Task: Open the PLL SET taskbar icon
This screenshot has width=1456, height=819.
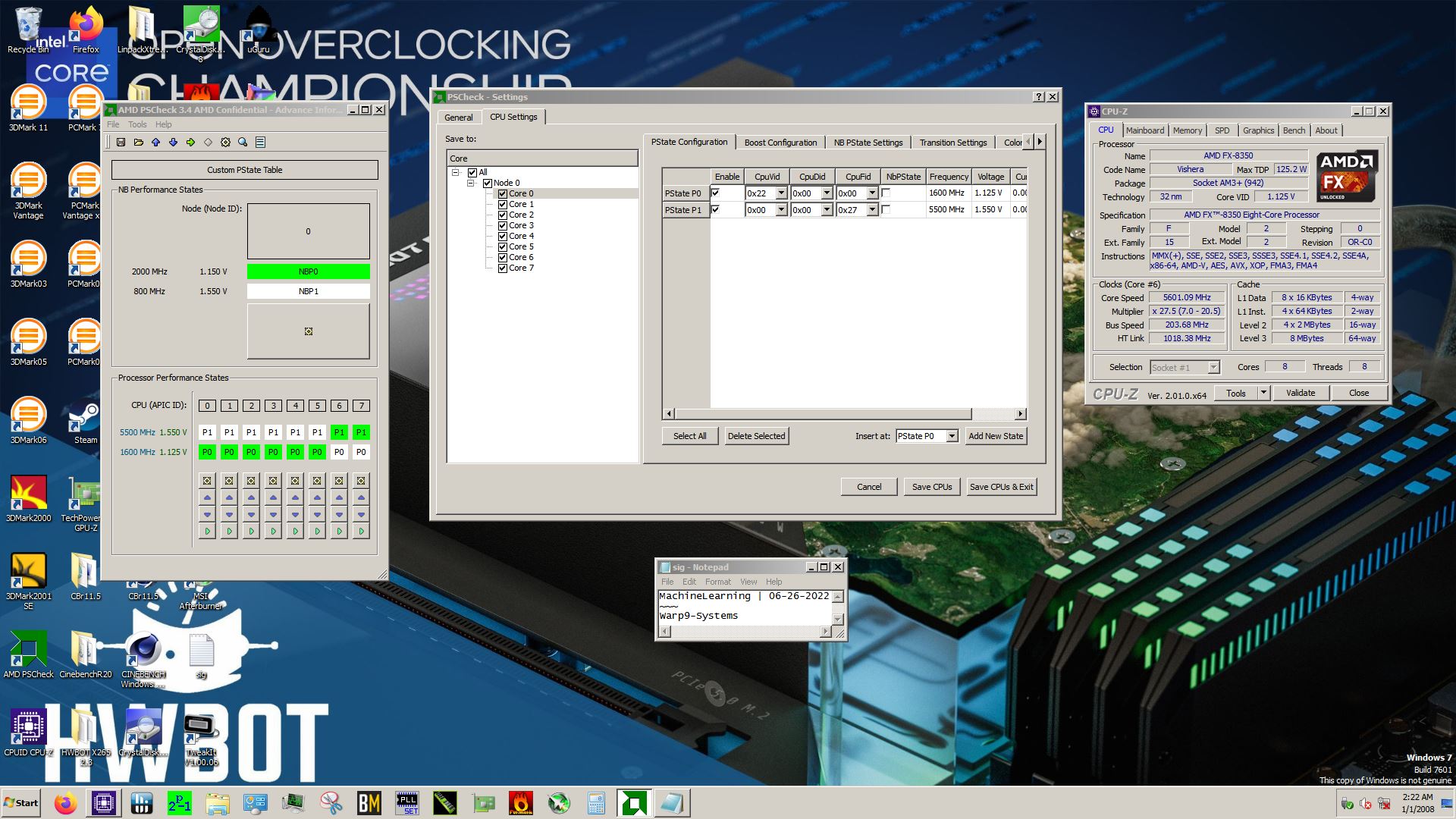Action: [x=407, y=803]
